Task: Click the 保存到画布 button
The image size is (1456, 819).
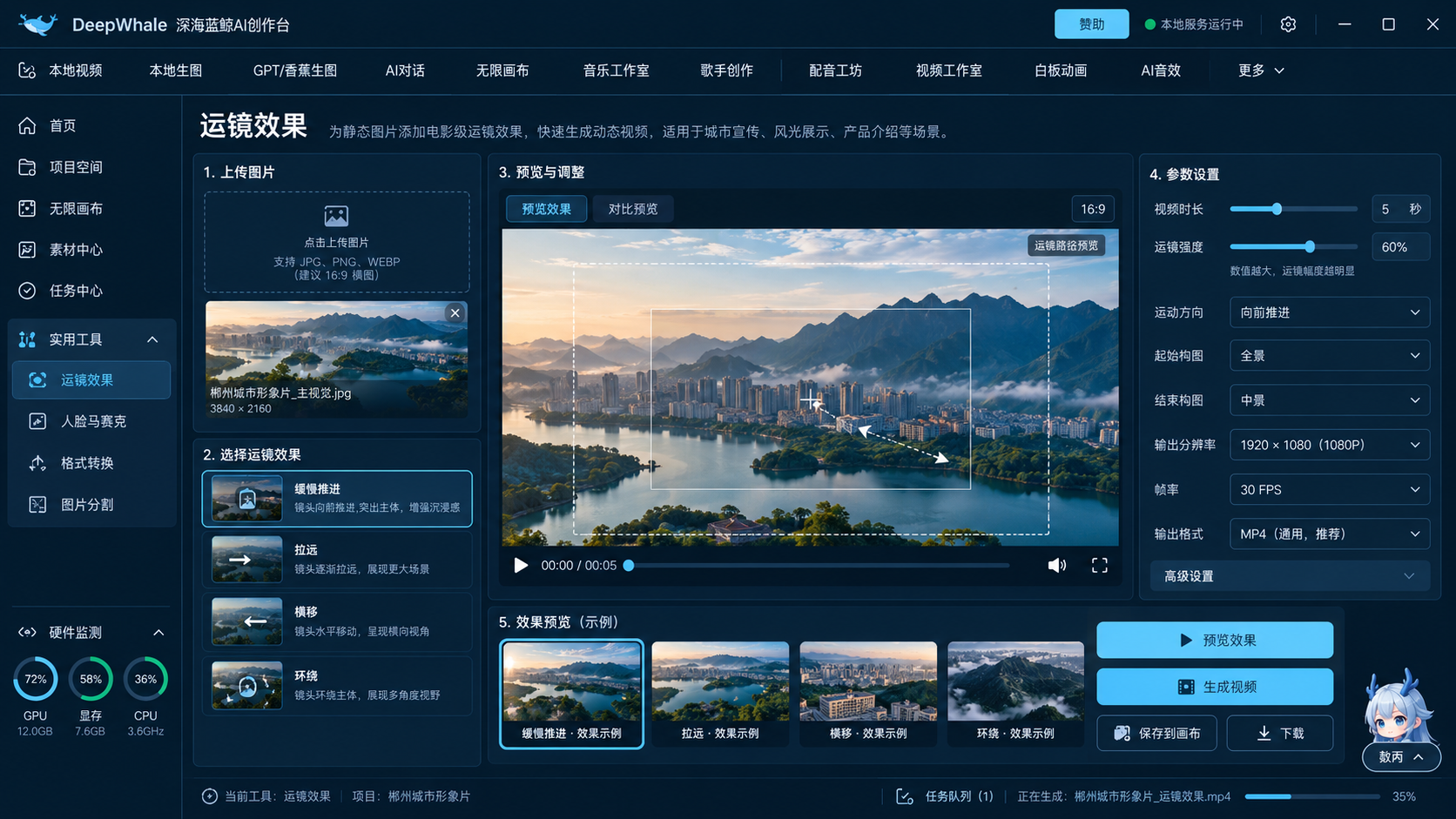Action: tap(1157, 734)
